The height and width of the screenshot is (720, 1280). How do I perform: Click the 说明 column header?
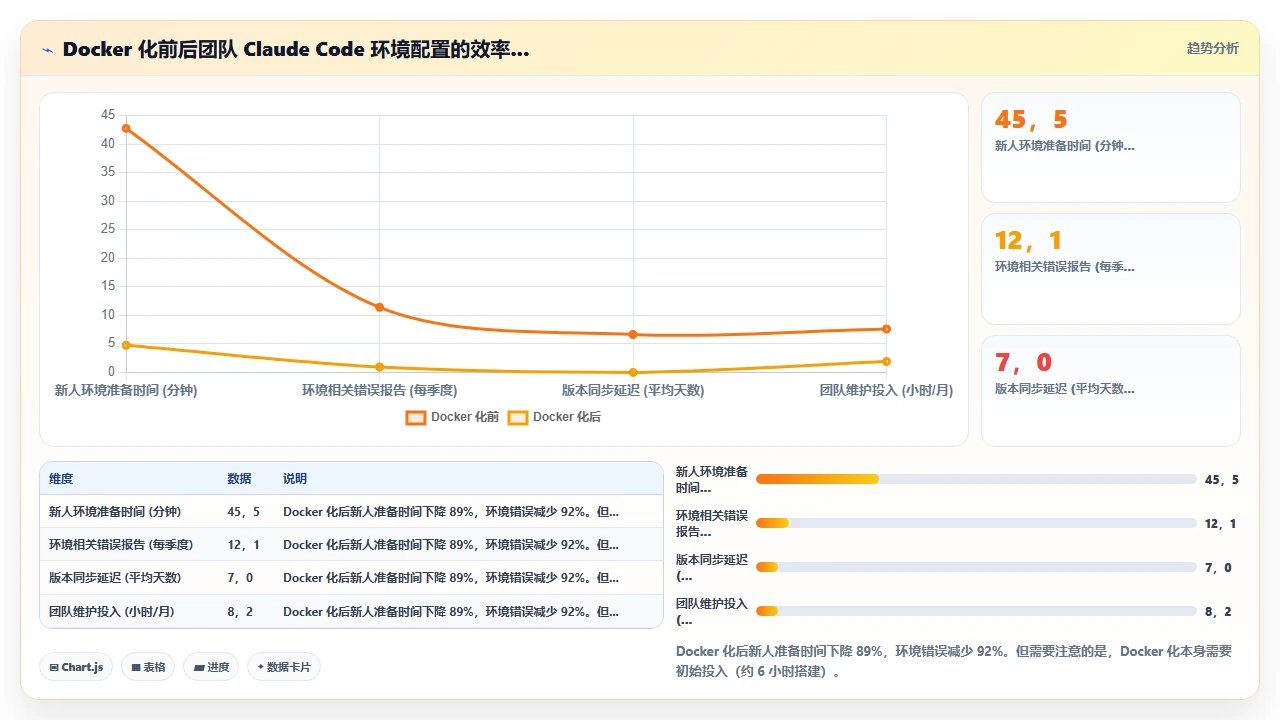[x=296, y=479]
